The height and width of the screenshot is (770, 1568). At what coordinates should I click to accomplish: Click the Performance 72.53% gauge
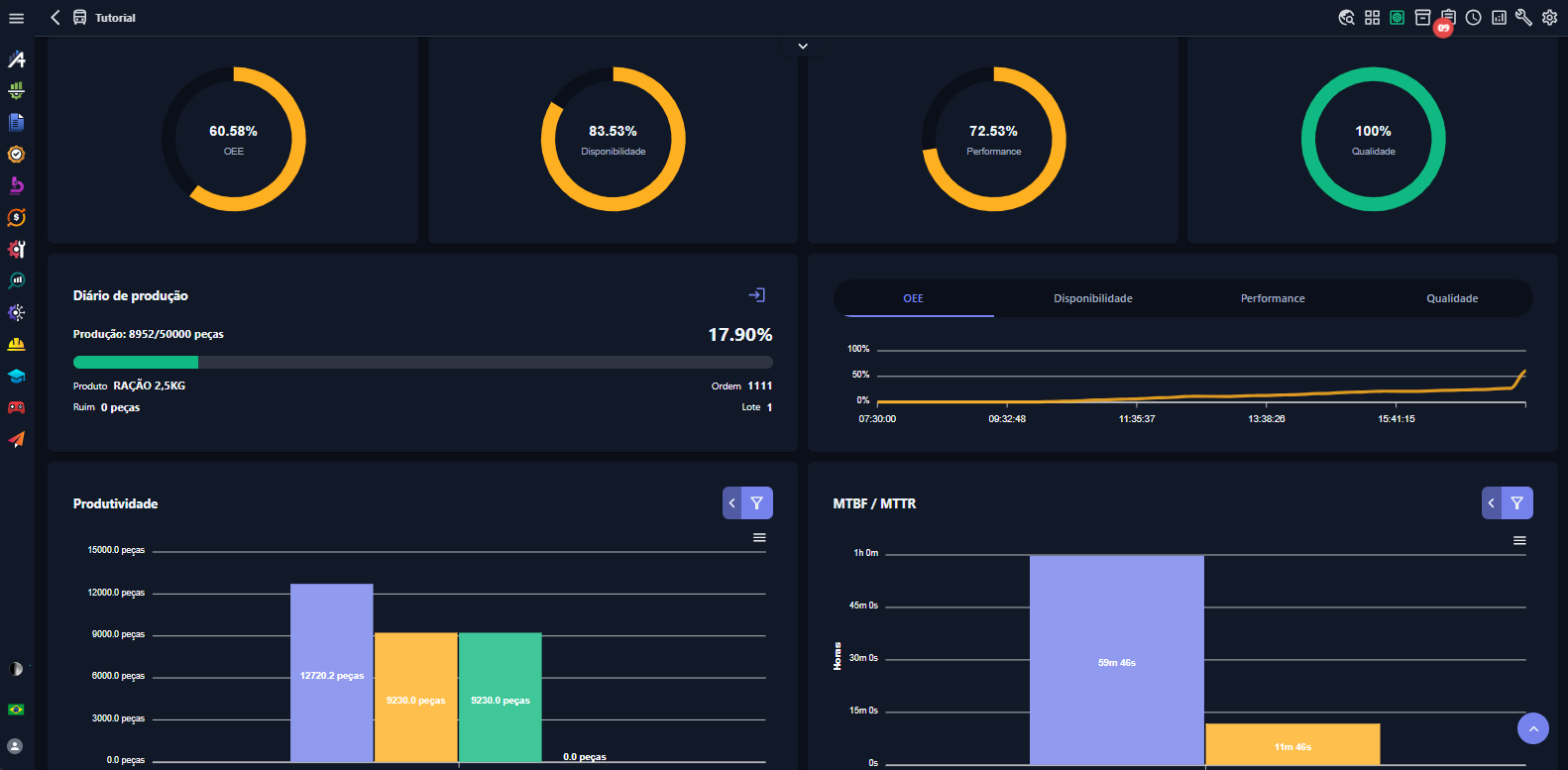coord(994,139)
